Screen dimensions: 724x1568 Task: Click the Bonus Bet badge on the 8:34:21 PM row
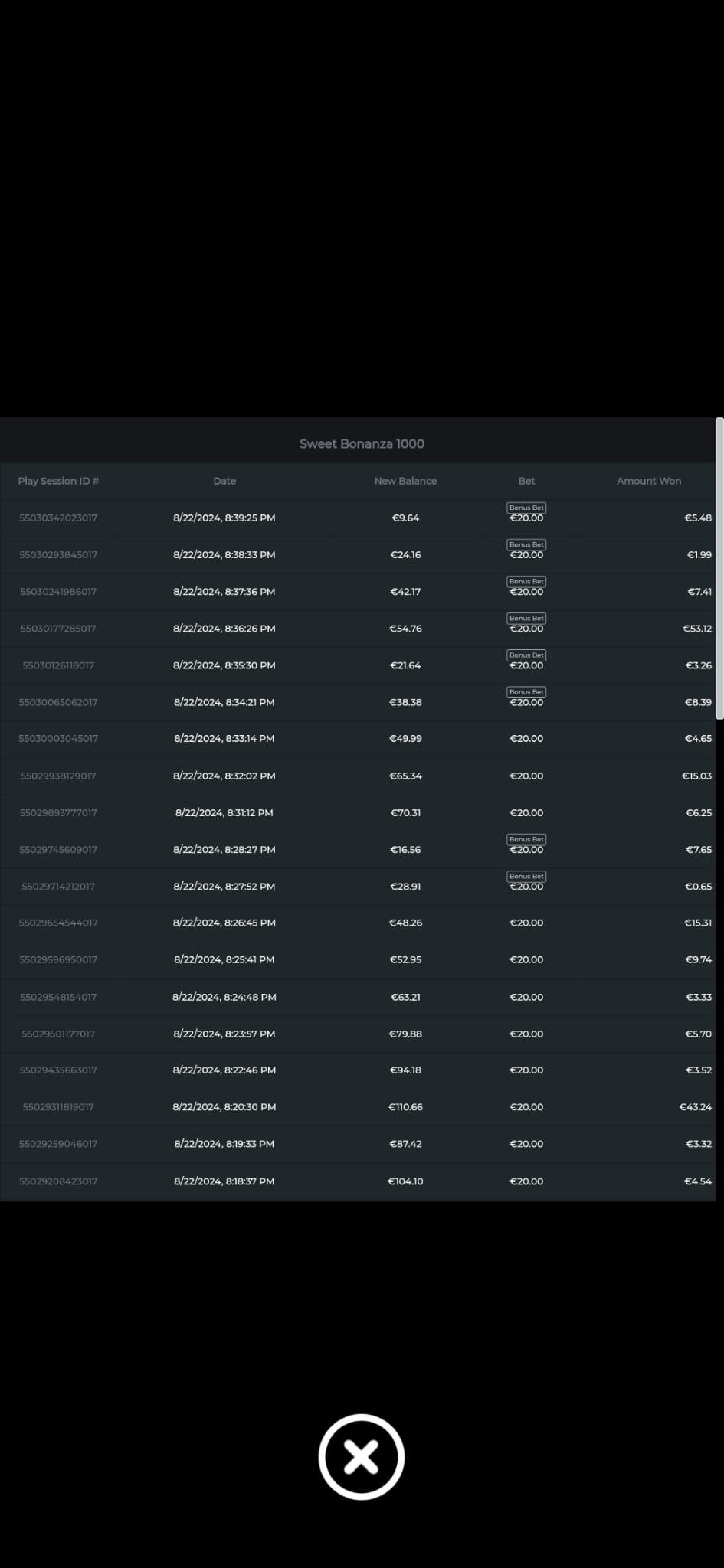(x=526, y=691)
